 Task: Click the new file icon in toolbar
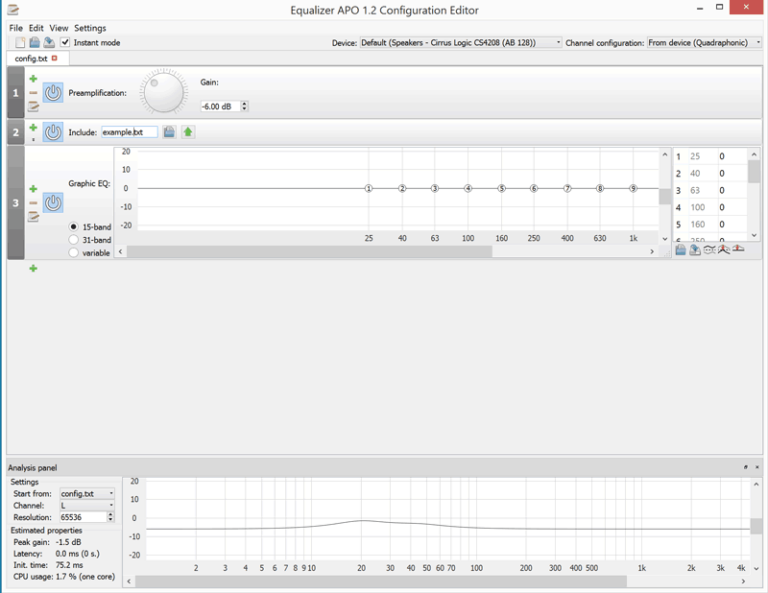[20, 43]
